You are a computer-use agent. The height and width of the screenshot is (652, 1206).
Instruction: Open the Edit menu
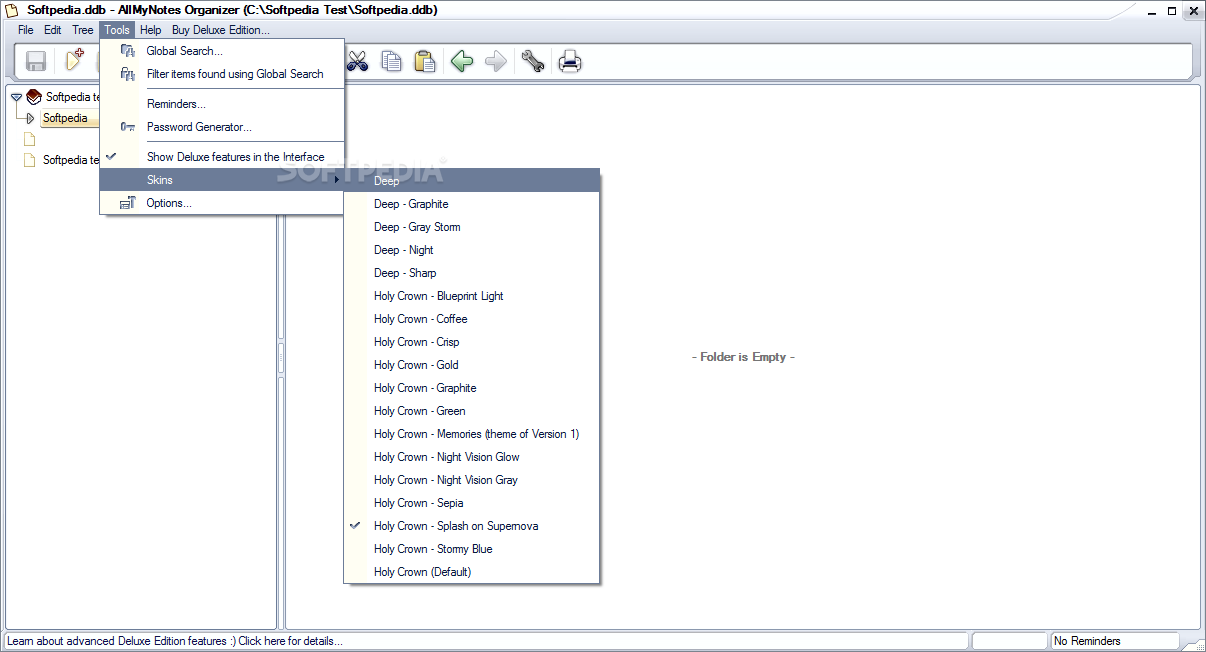click(x=53, y=30)
